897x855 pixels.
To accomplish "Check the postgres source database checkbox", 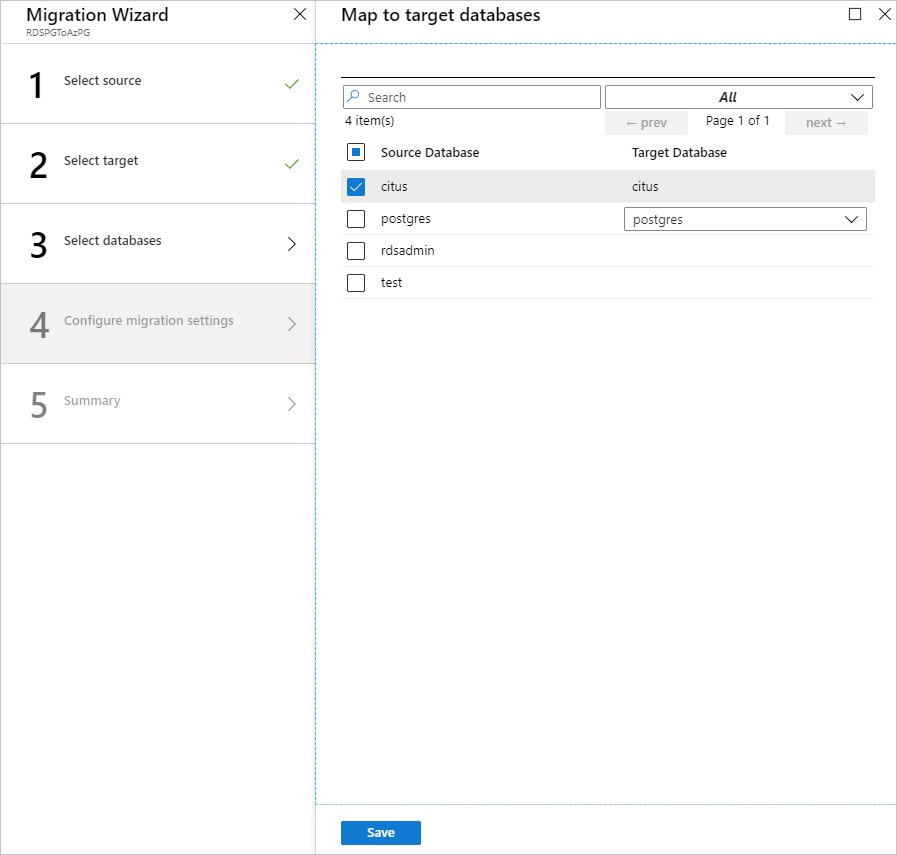I will 356,219.
